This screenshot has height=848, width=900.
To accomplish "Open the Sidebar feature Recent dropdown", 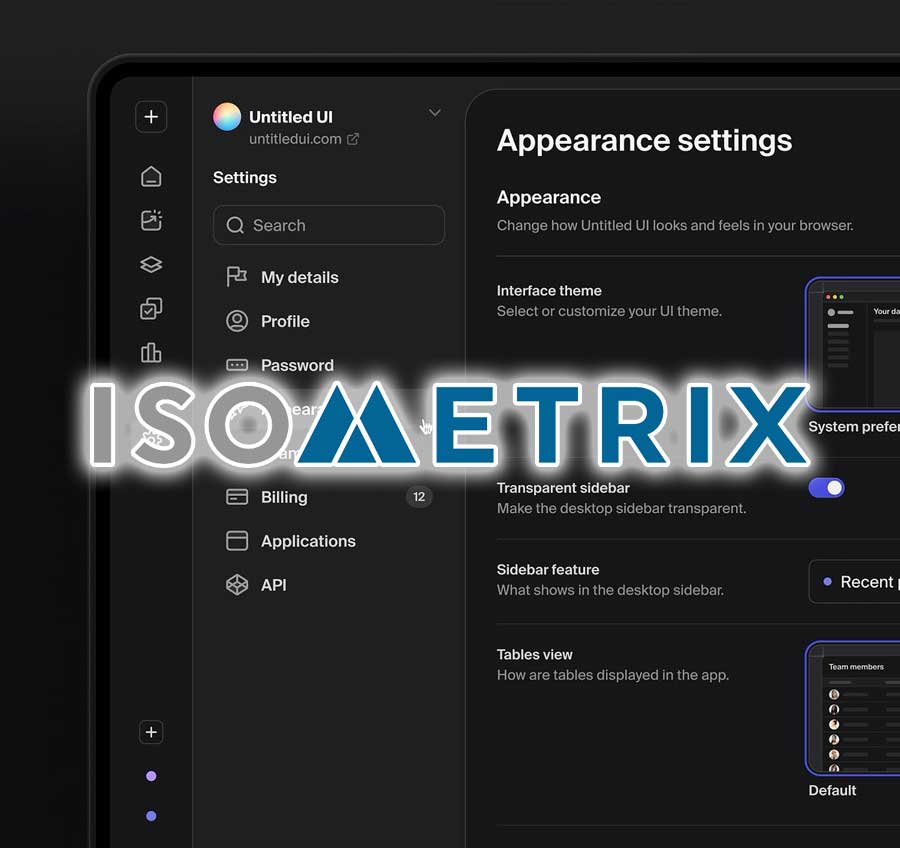I will [x=854, y=582].
